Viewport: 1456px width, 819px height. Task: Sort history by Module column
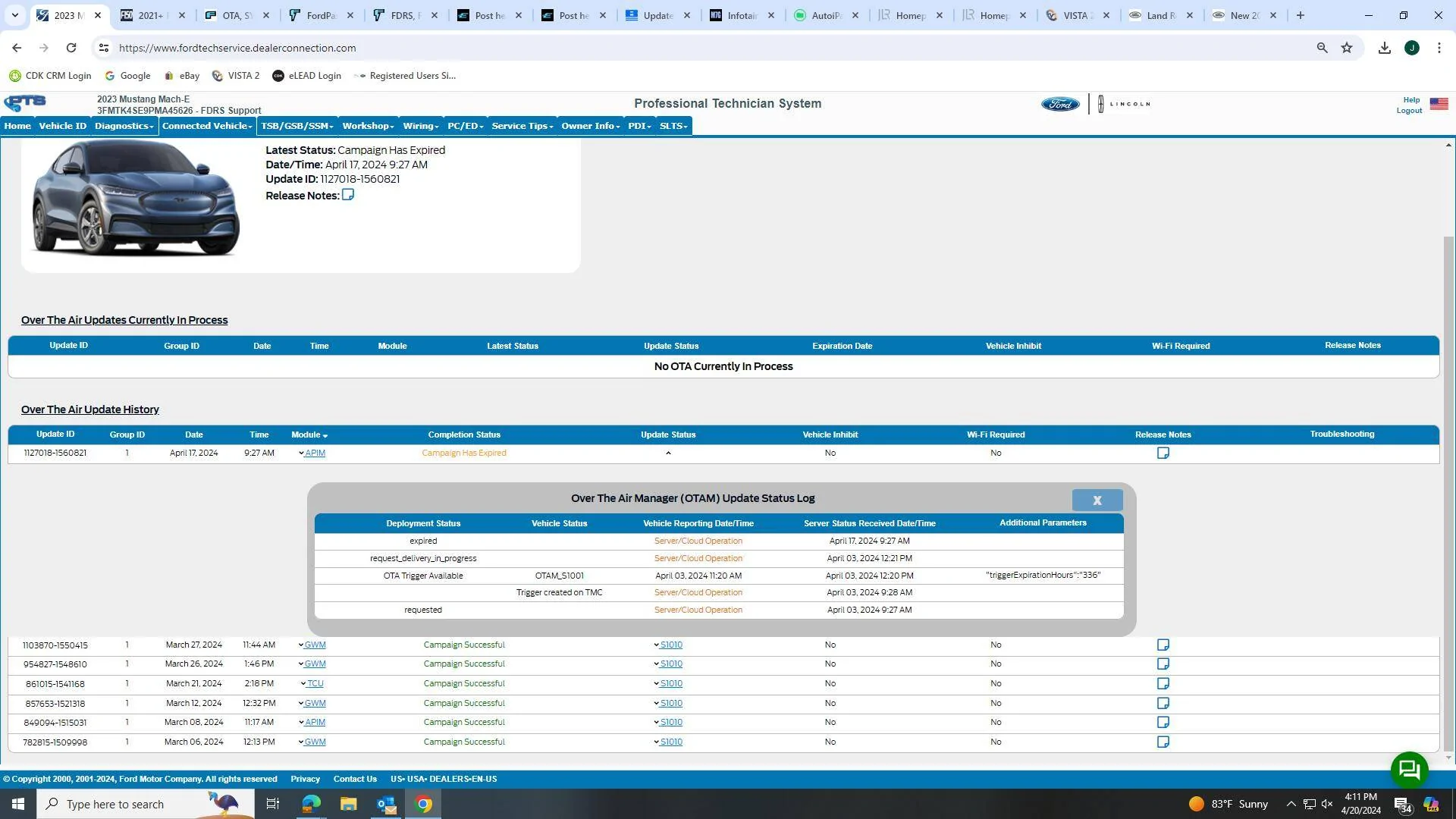[309, 435]
